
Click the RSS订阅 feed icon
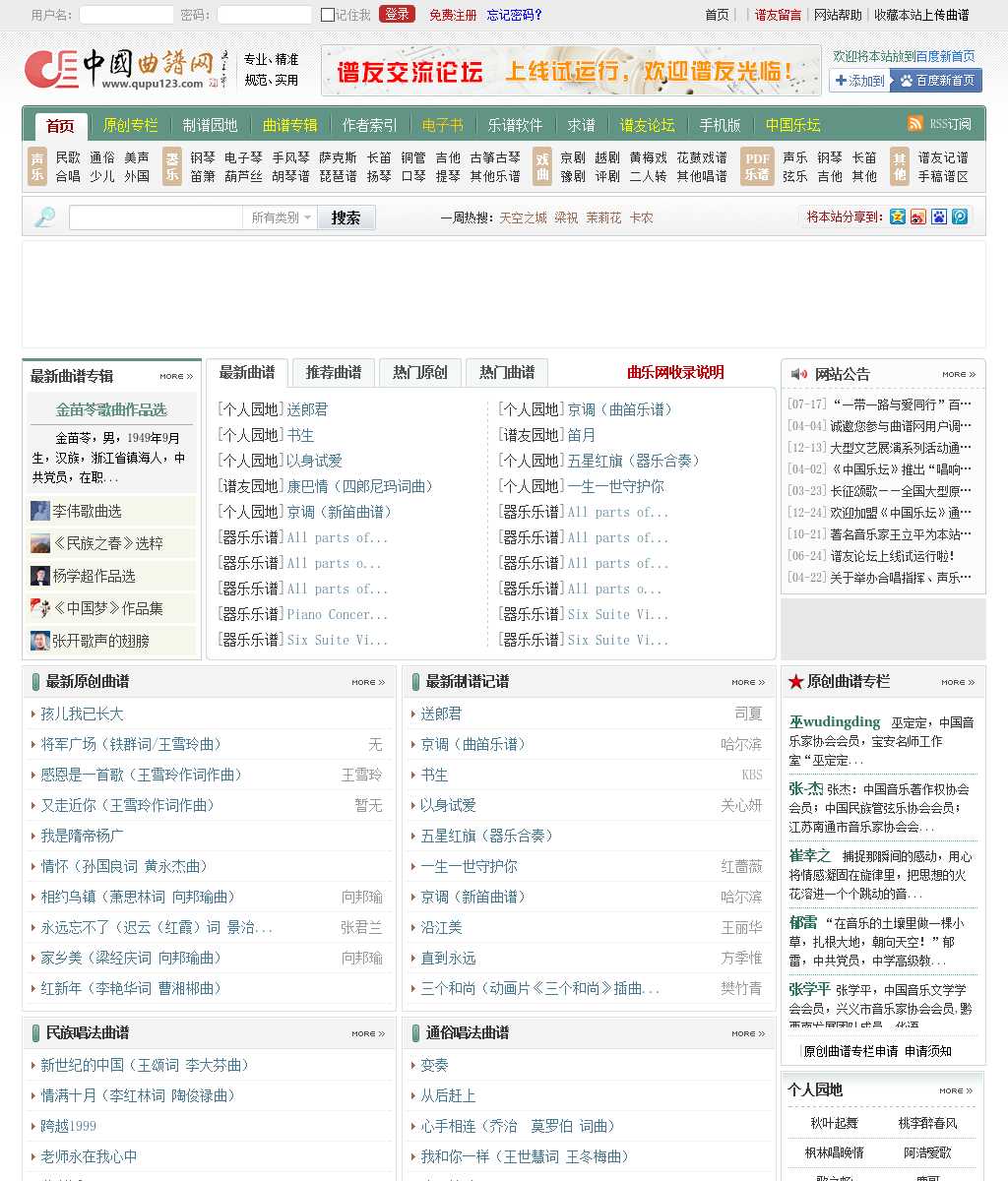(915, 123)
